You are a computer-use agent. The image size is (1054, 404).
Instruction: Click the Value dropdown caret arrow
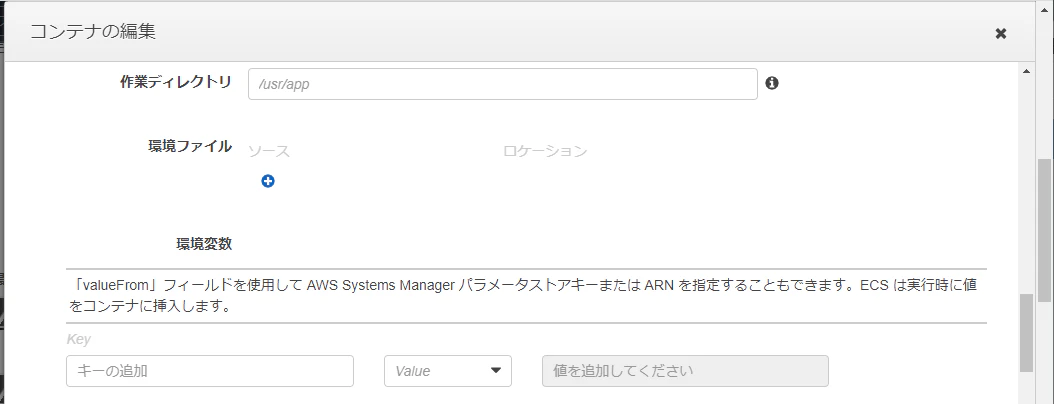[496, 370]
